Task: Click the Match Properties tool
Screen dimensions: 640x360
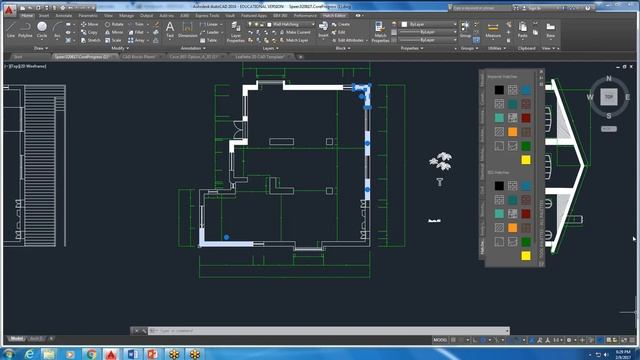Action: tap(380, 32)
